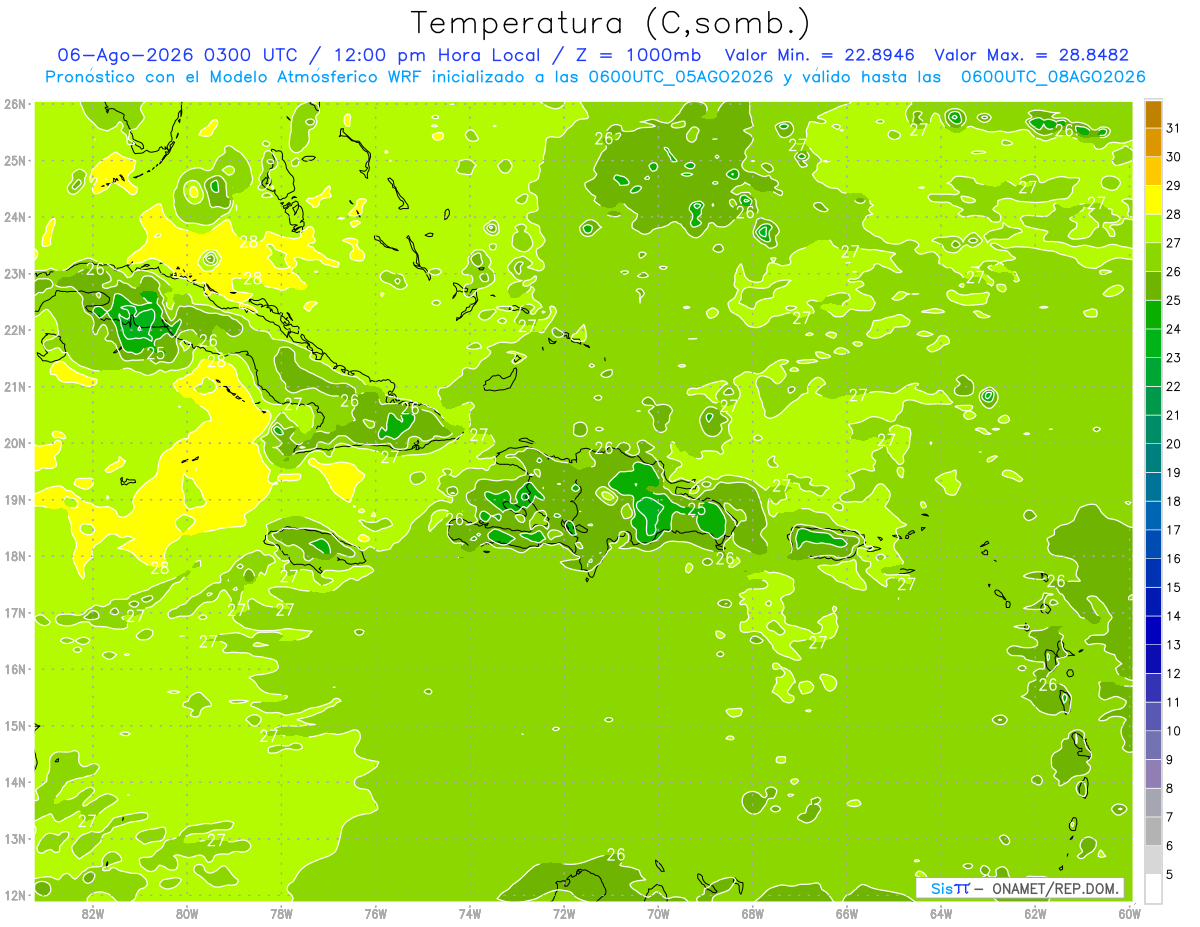Click the '20' label on the color scale
The height and width of the screenshot is (927, 1200).
coord(1174,444)
